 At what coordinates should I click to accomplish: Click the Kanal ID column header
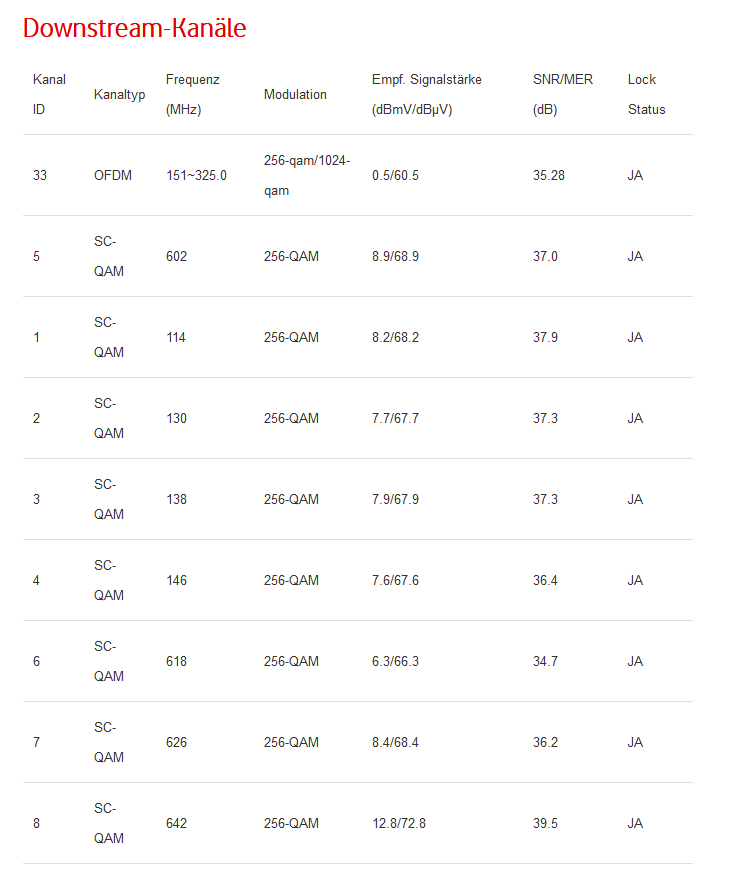click(x=49, y=94)
